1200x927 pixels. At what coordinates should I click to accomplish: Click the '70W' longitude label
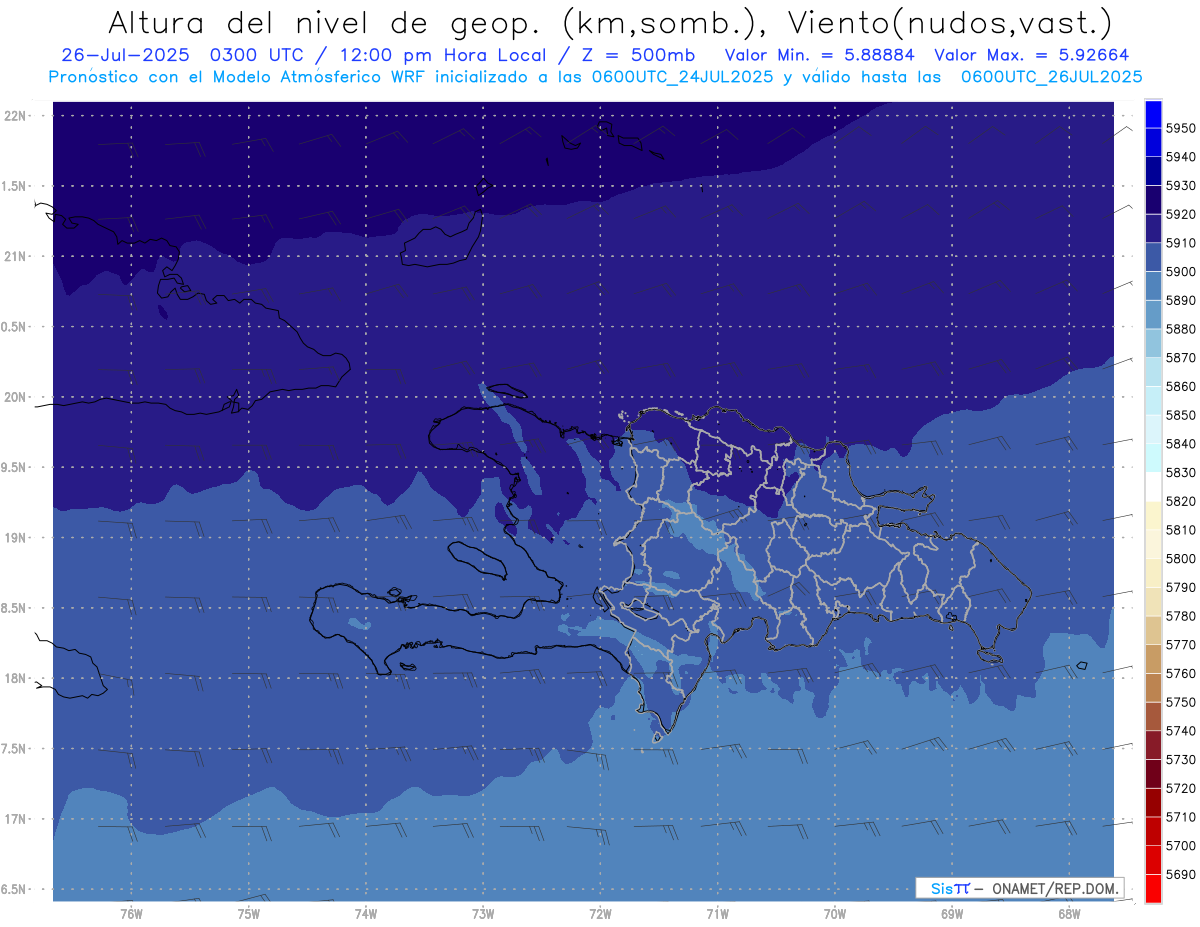pos(835,914)
